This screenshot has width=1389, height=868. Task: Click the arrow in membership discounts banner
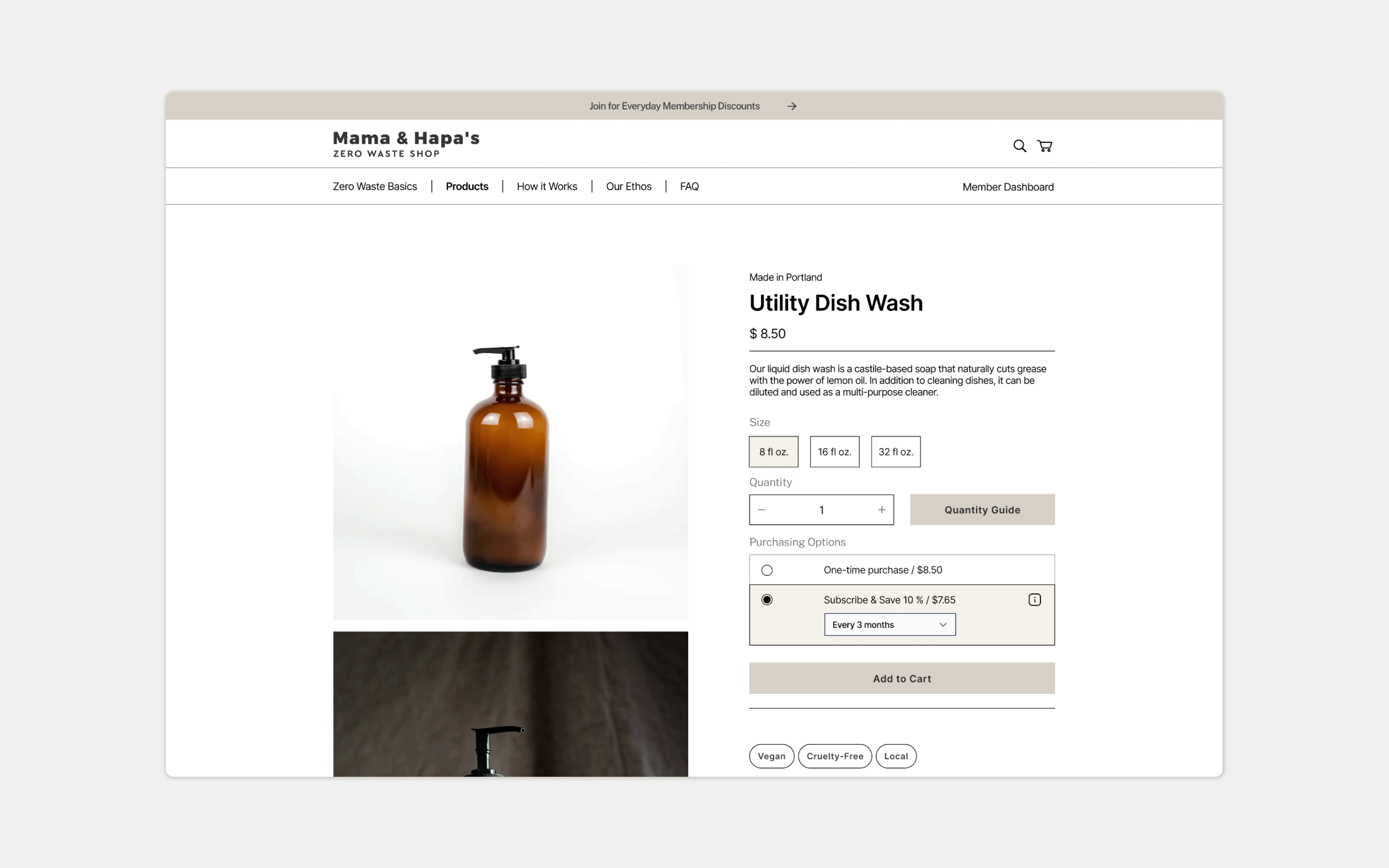(792, 106)
